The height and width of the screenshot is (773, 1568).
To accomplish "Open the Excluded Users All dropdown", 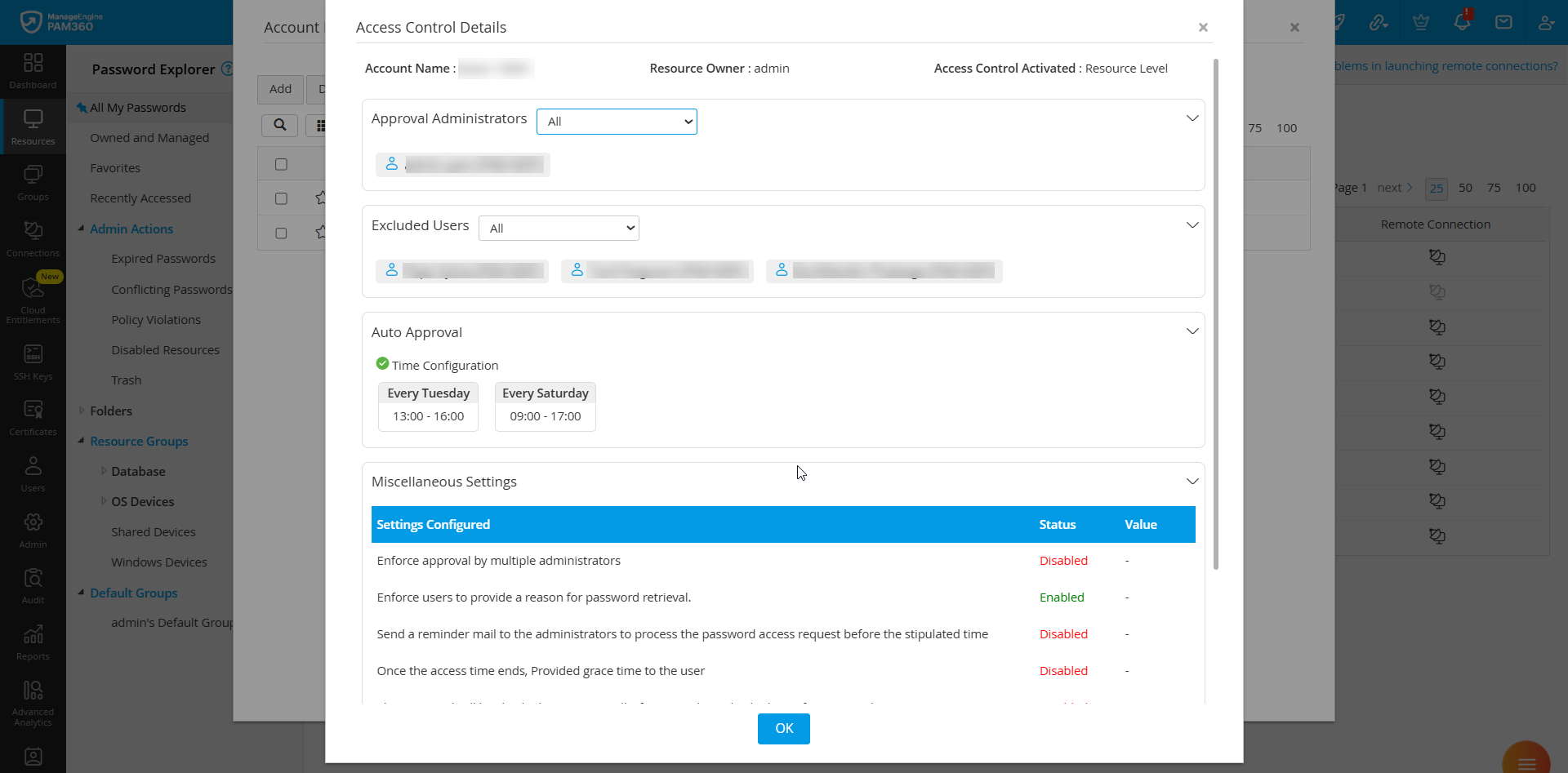I will tap(559, 228).
